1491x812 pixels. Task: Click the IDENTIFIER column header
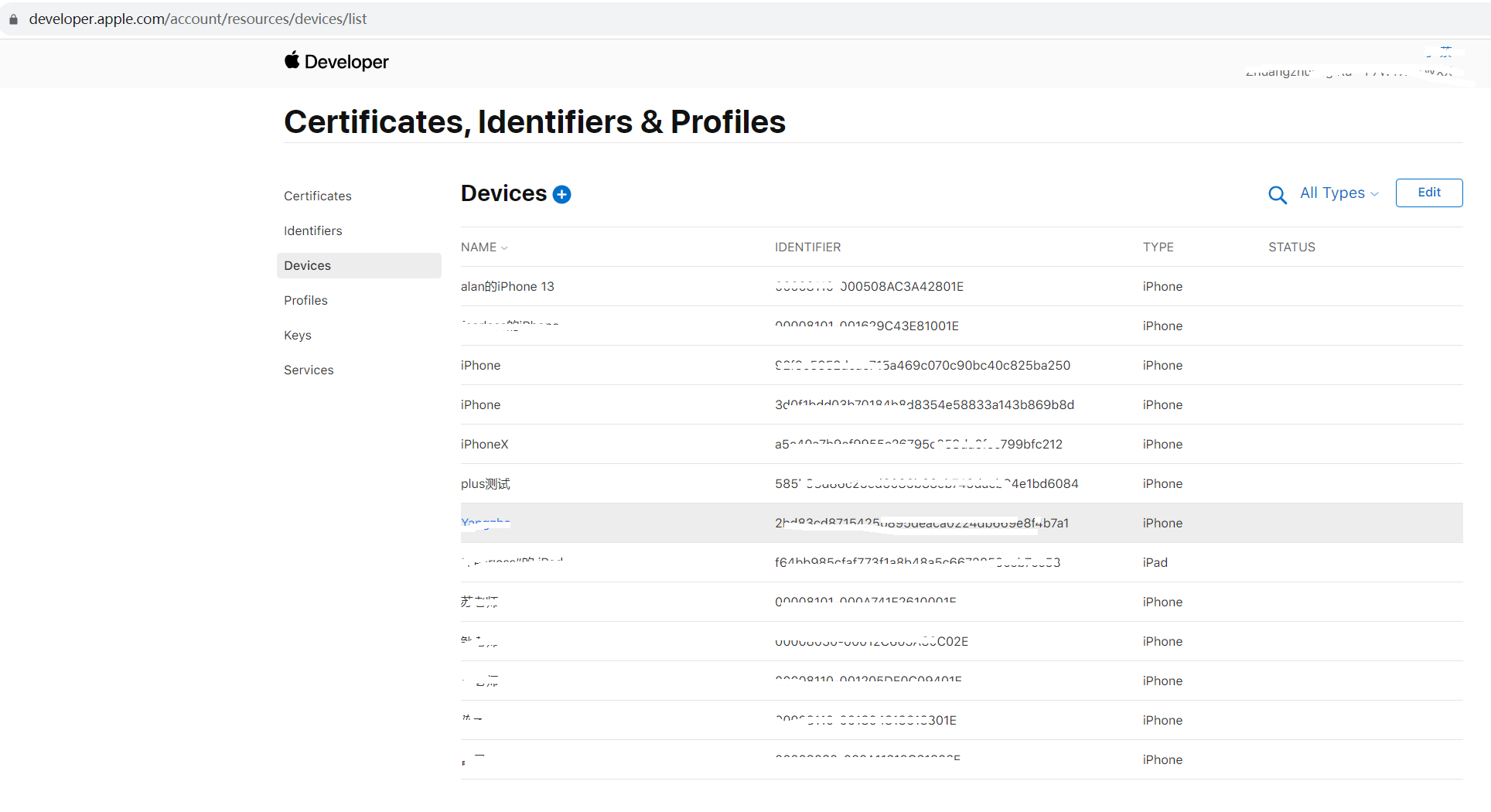tap(807, 247)
